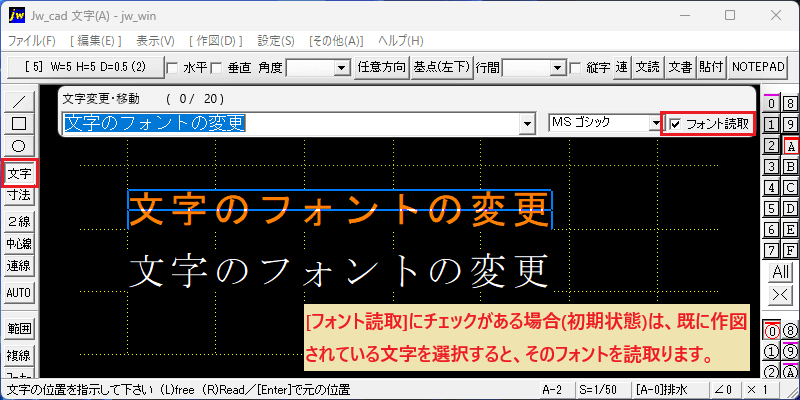The height and width of the screenshot is (400, 800).
Task: Open NOTEPAD from the toolbar
Action: [758, 67]
